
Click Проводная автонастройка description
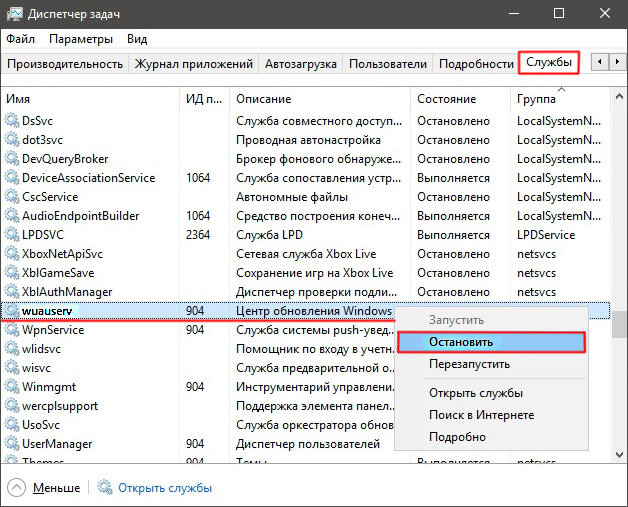pyautogui.click(x=308, y=140)
